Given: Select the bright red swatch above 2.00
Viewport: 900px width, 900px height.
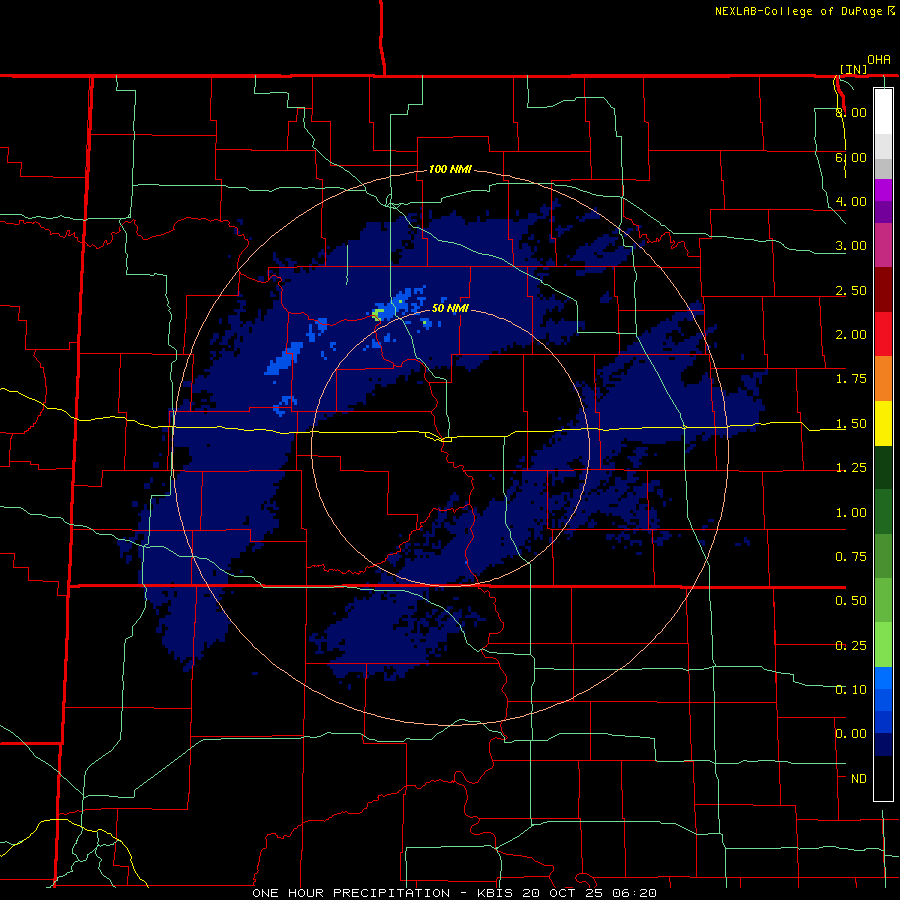Looking at the screenshot, I should [883, 334].
